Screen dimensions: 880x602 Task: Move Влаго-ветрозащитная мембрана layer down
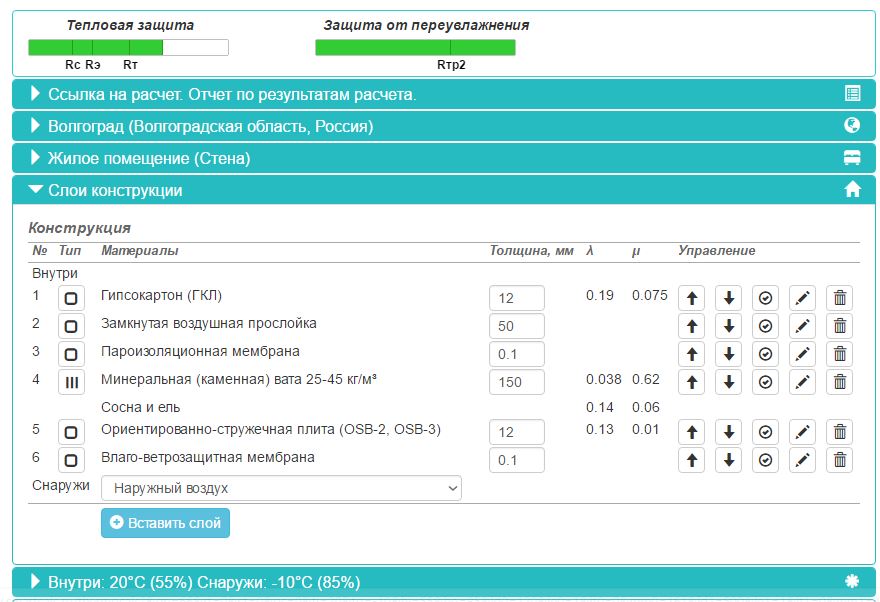[728, 460]
